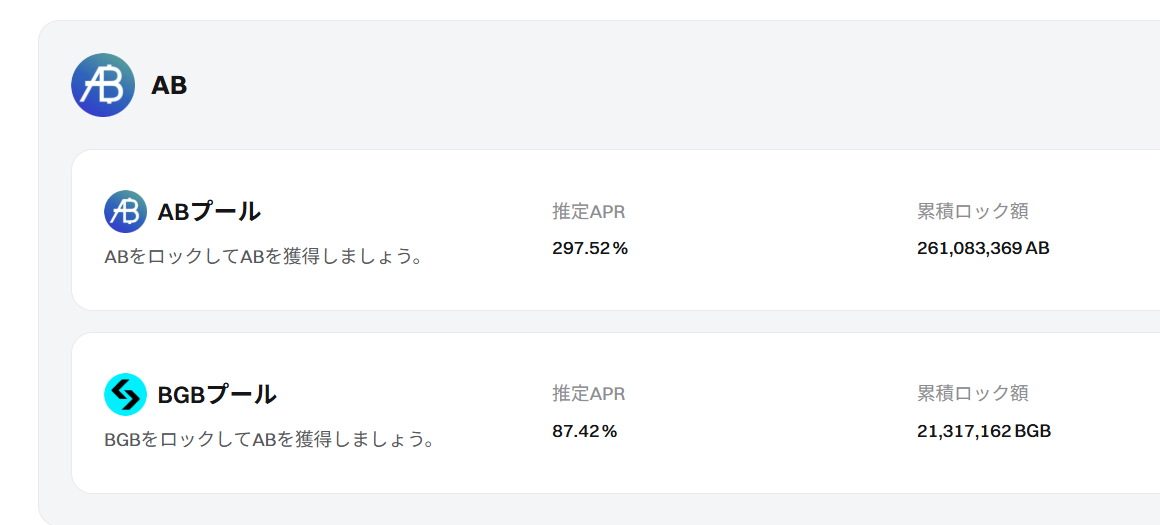Open the AB pool card
The width and height of the screenshot is (1160, 525).
point(616,230)
